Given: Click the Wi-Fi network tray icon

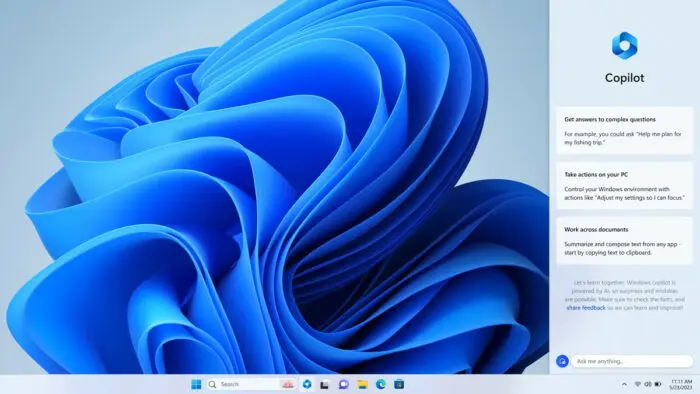Looking at the screenshot, I should pos(638,384).
